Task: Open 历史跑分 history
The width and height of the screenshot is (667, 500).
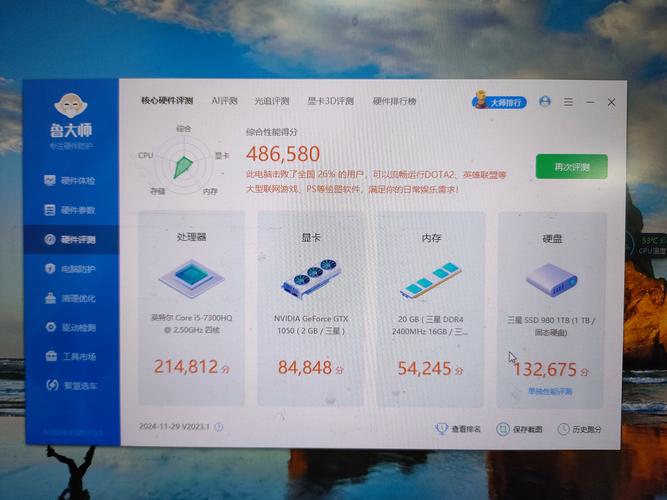Action: coord(579,429)
